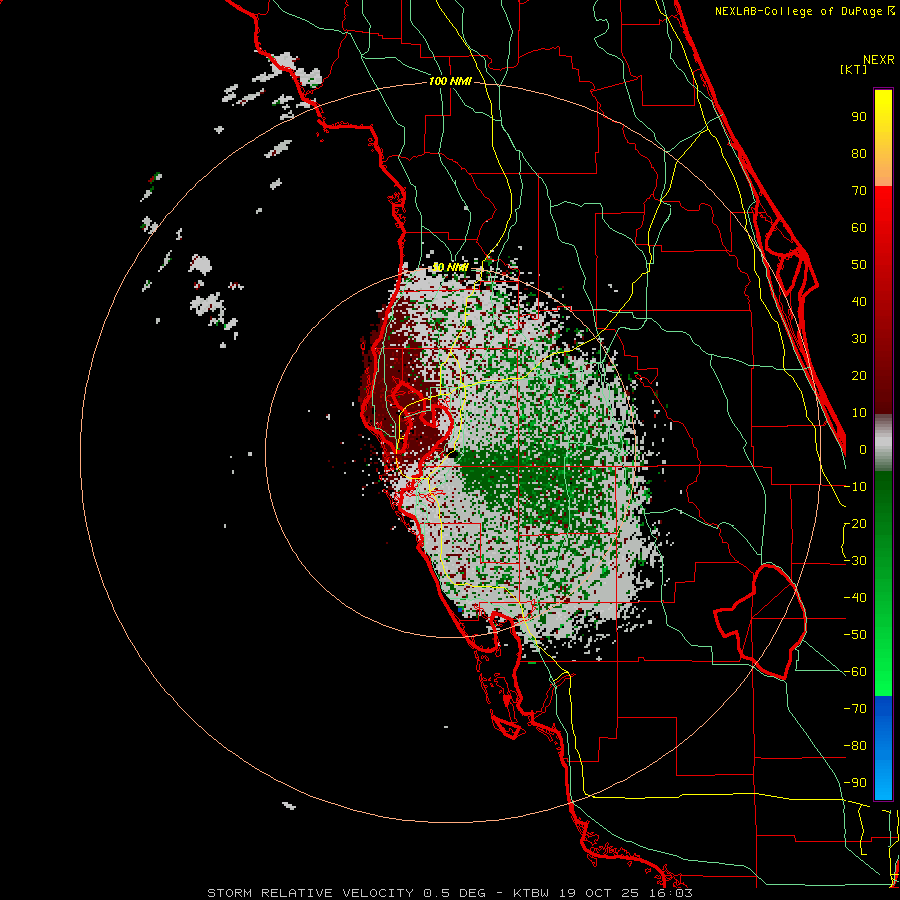Click the "-80" scale value

point(855,746)
